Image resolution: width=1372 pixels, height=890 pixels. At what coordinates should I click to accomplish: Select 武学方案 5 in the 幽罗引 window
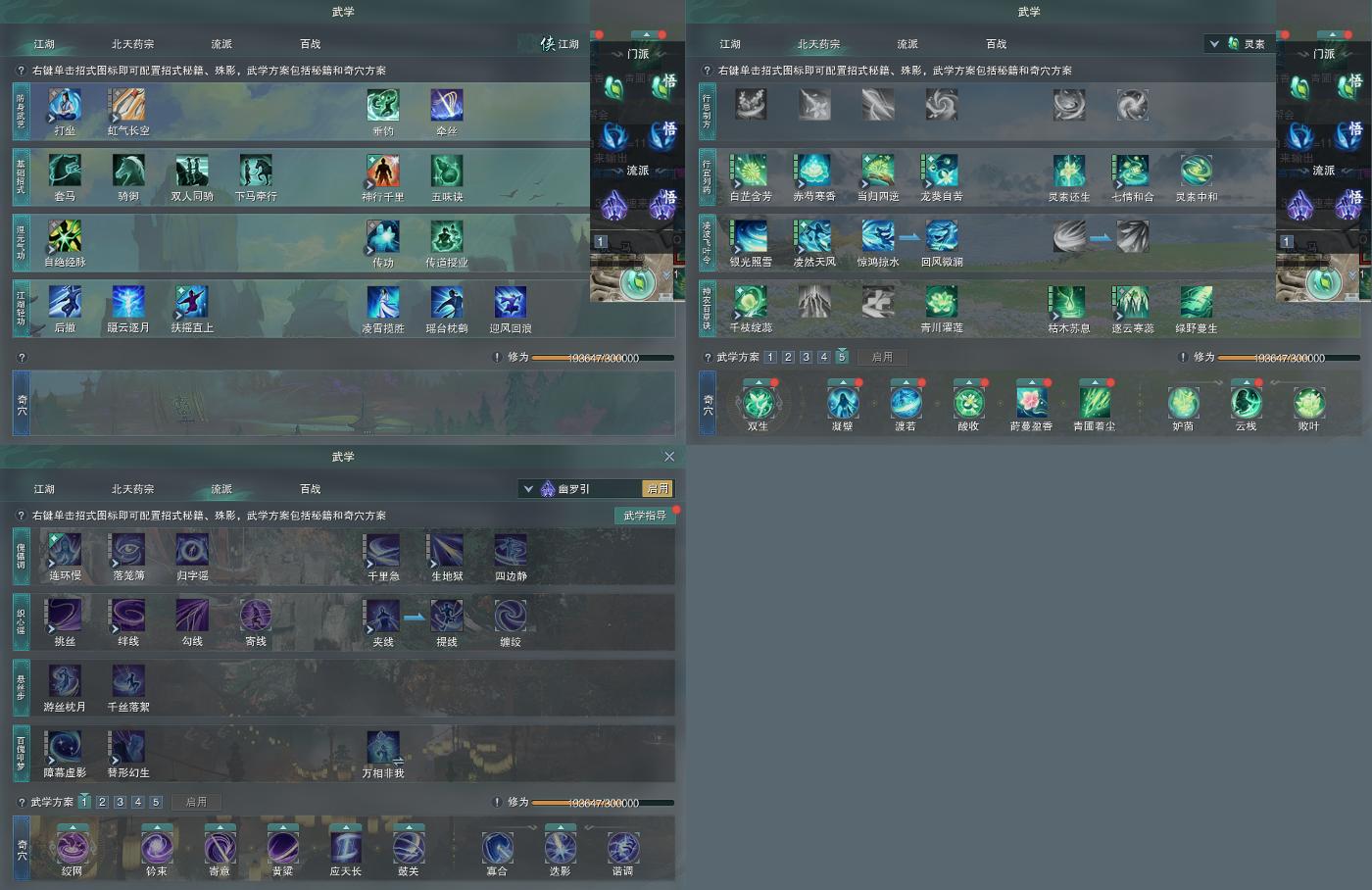155,802
